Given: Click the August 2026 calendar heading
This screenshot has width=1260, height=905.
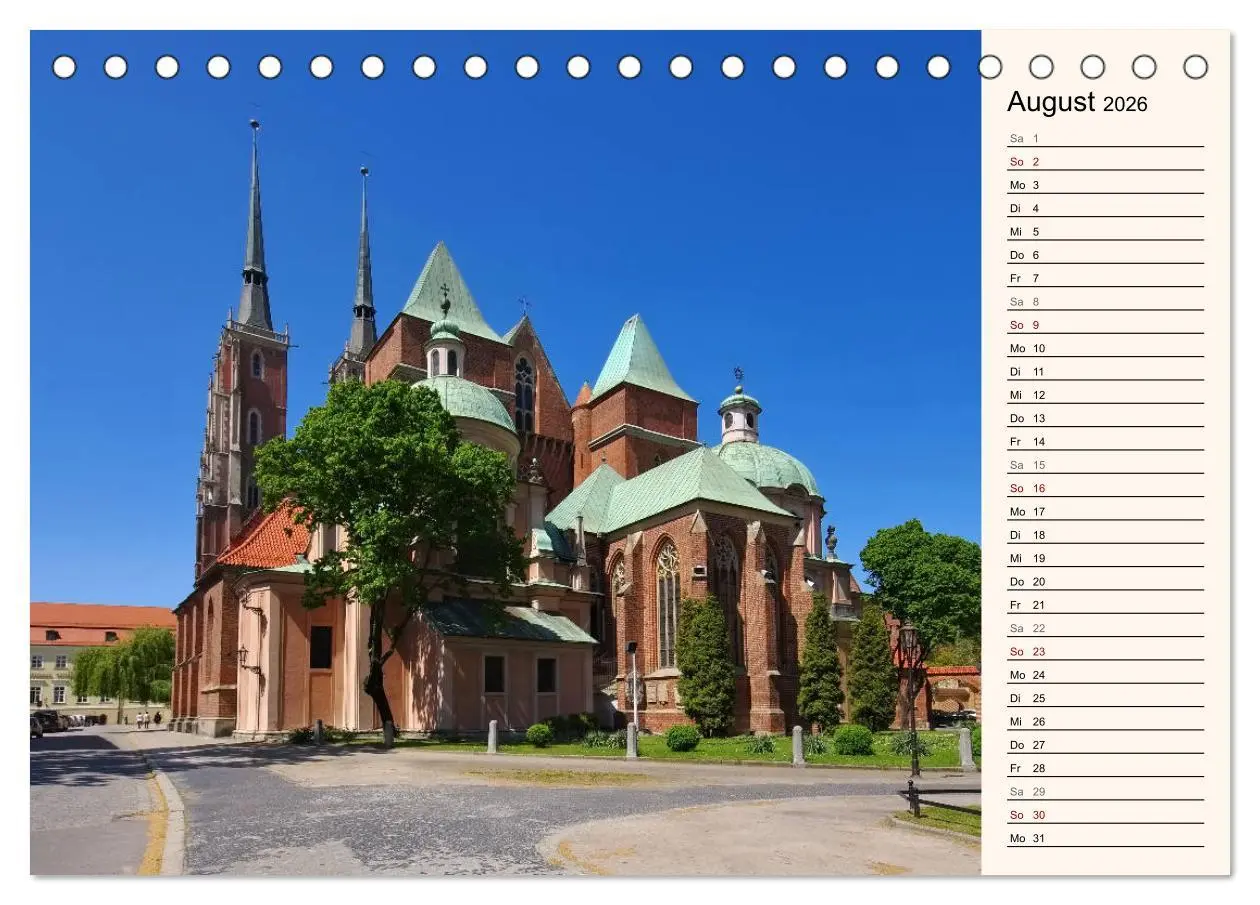Looking at the screenshot, I should (1077, 102).
